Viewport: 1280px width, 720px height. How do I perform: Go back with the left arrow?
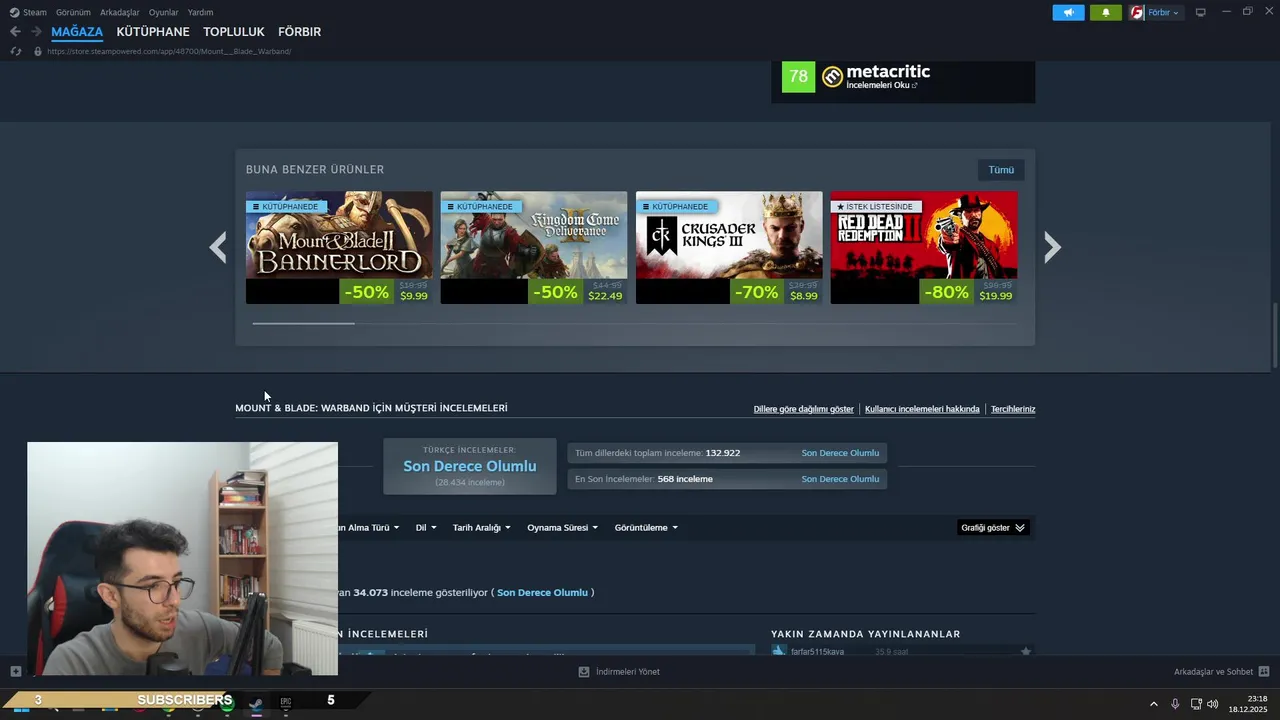coord(15,32)
